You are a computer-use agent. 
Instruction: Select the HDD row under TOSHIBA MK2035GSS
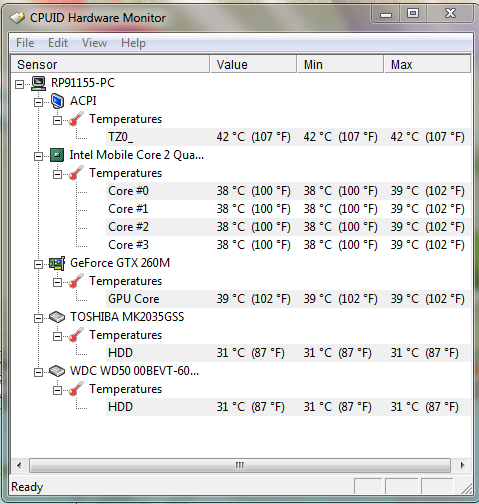[288, 353]
